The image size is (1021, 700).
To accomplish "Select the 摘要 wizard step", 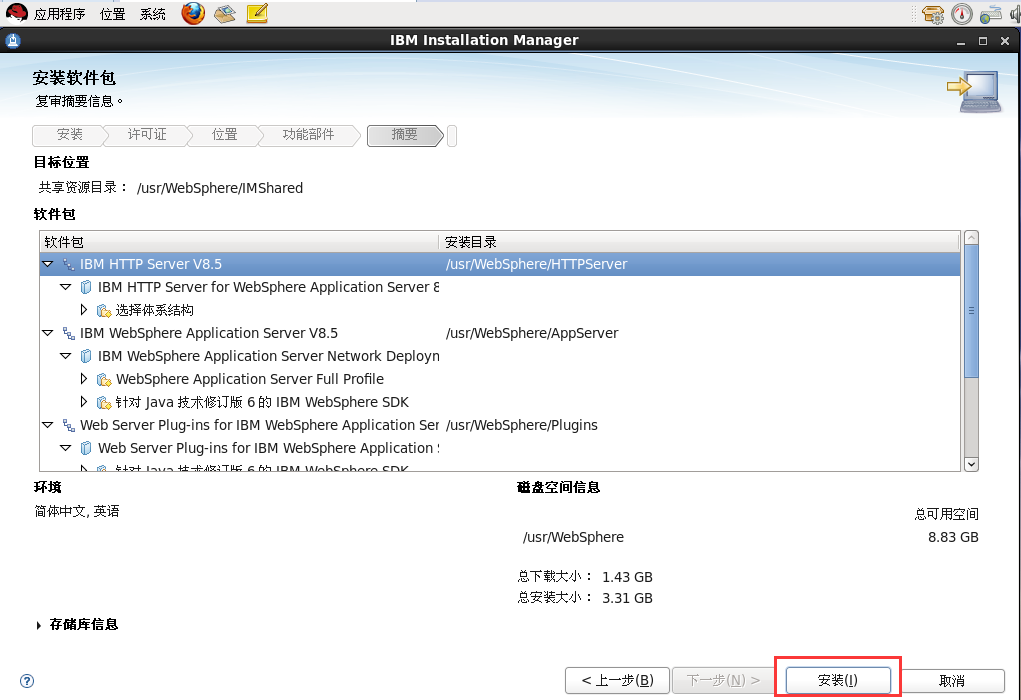I will pyautogui.click(x=404, y=135).
